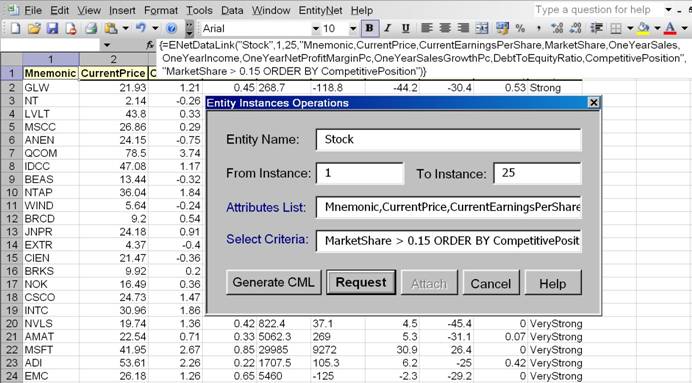The height and width of the screenshot is (383, 692).
Task: Toggle Bold formatting
Action: point(369,29)
